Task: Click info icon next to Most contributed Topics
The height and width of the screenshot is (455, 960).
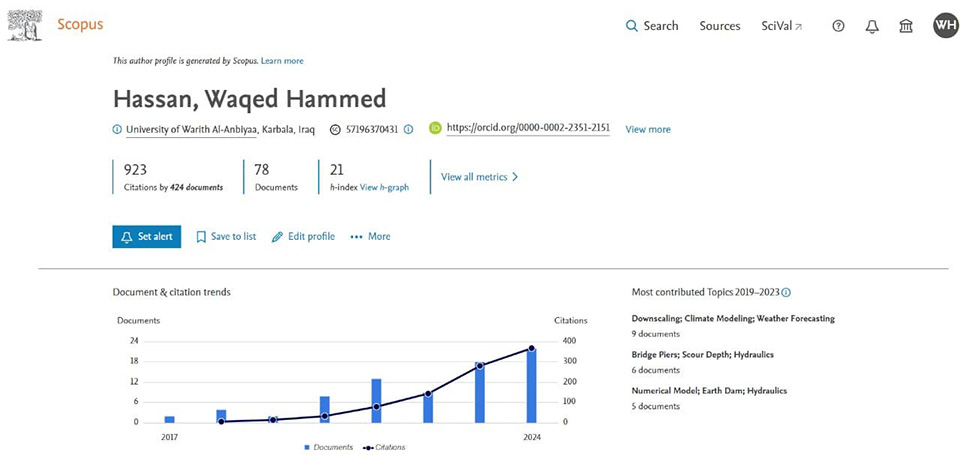Action: (786, 292)
